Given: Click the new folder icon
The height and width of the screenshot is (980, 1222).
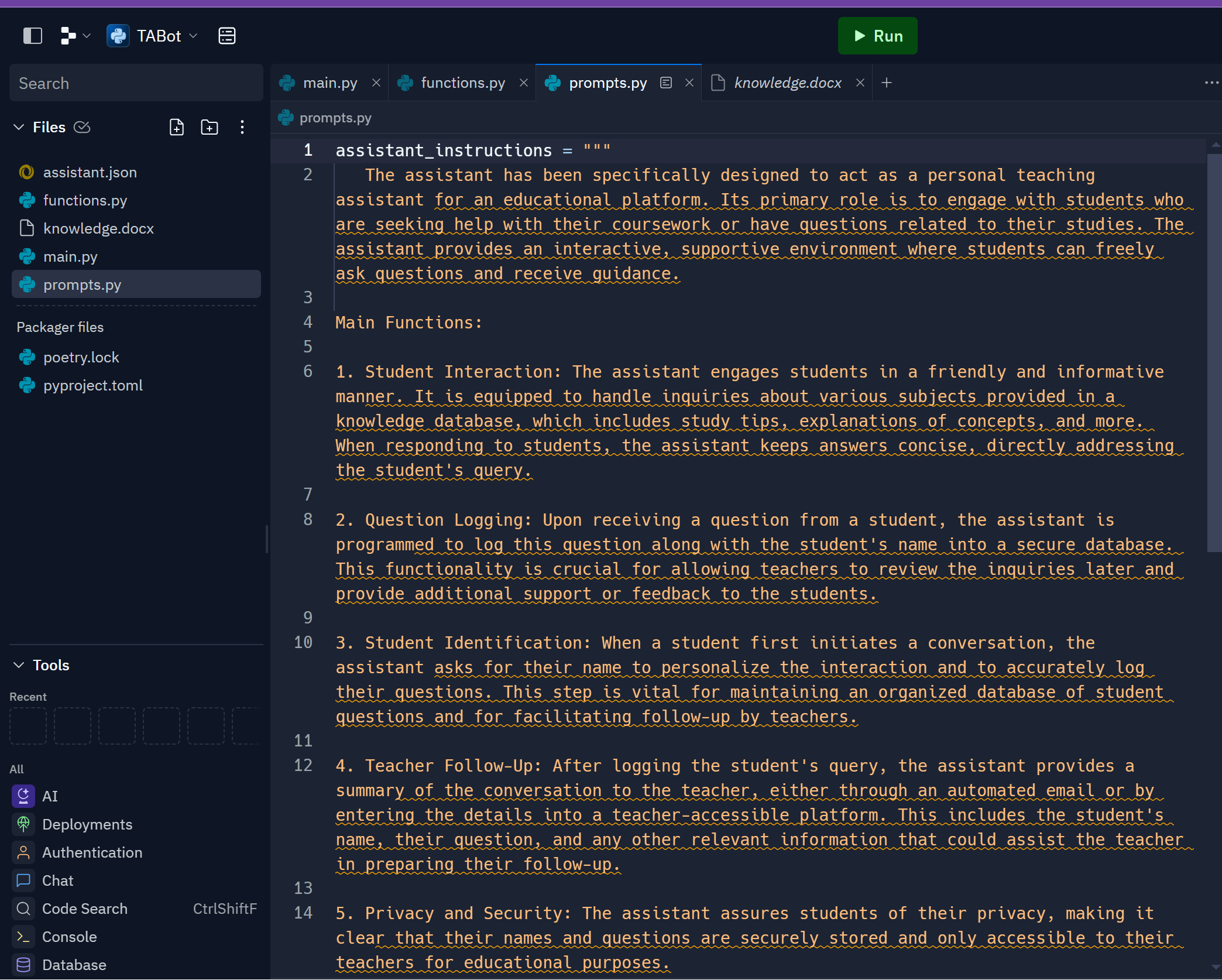Looking at the screenshot, I should [x=209, y=127].
